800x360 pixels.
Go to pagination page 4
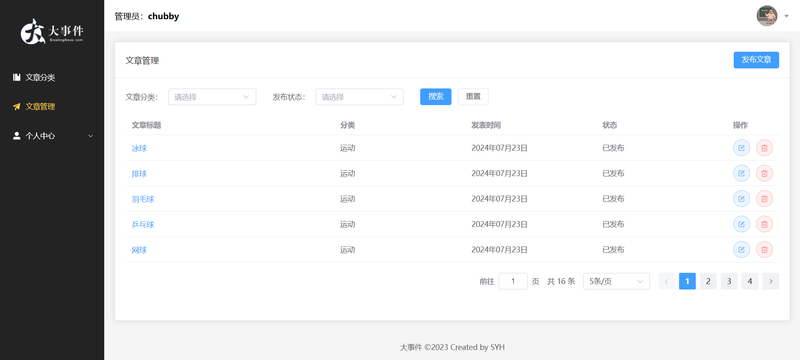(750, 281)
